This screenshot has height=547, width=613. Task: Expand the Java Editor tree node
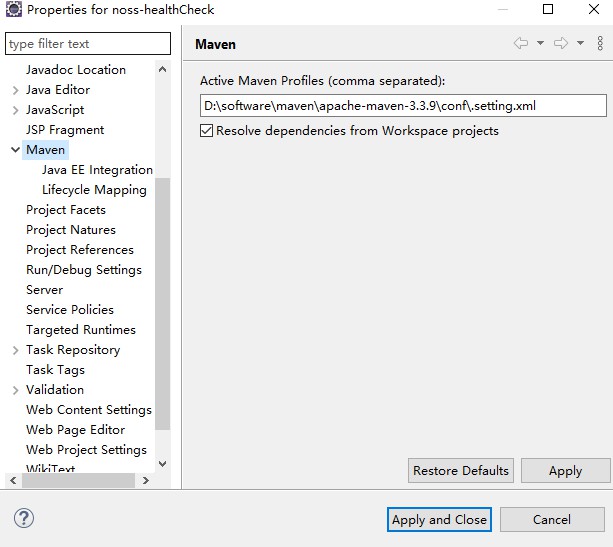15,90
